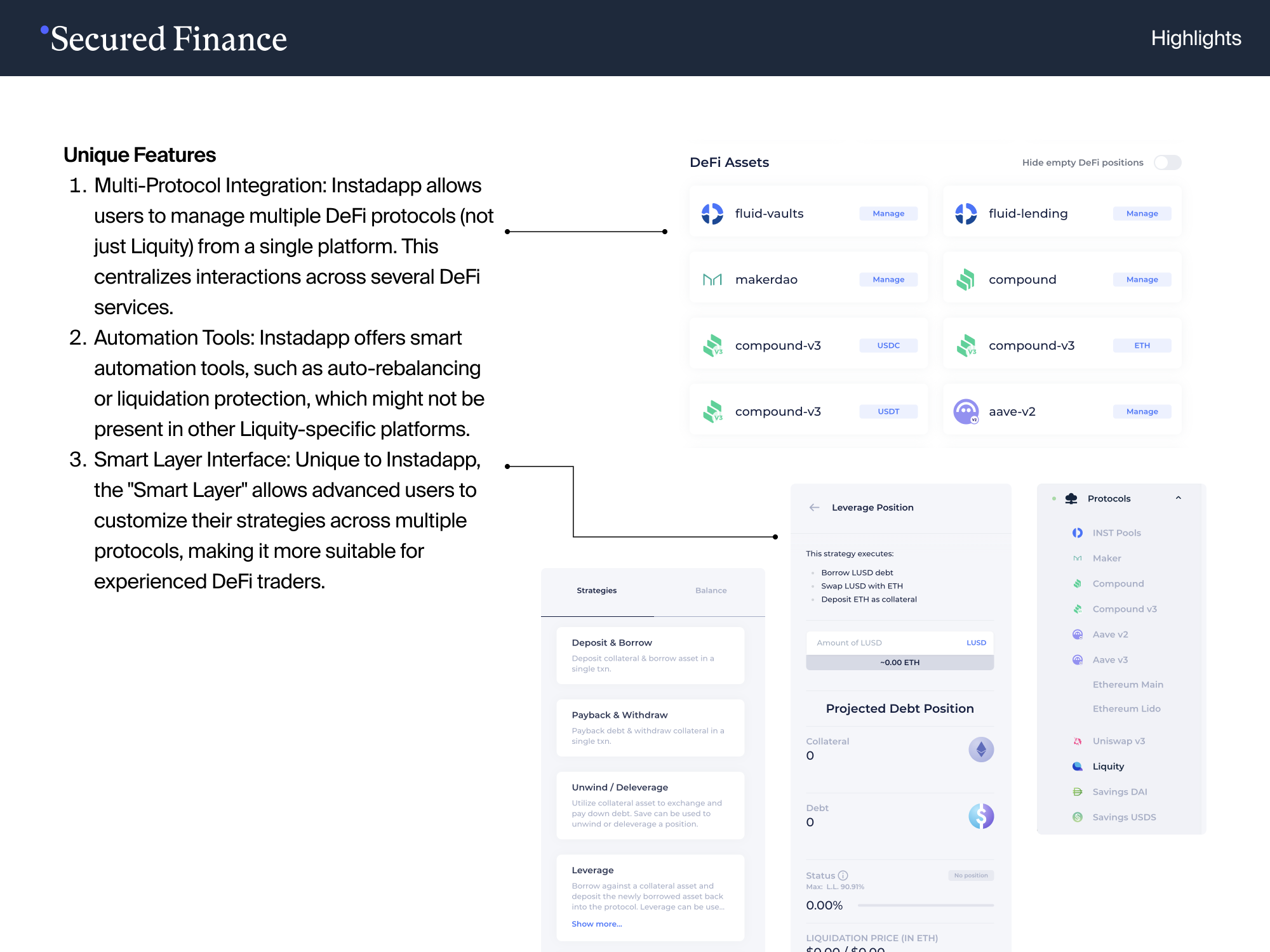The height and width of the screenshot is (952, 1270).
Task: Click the Secured Finance logo
Action: (x=164, y=38)
